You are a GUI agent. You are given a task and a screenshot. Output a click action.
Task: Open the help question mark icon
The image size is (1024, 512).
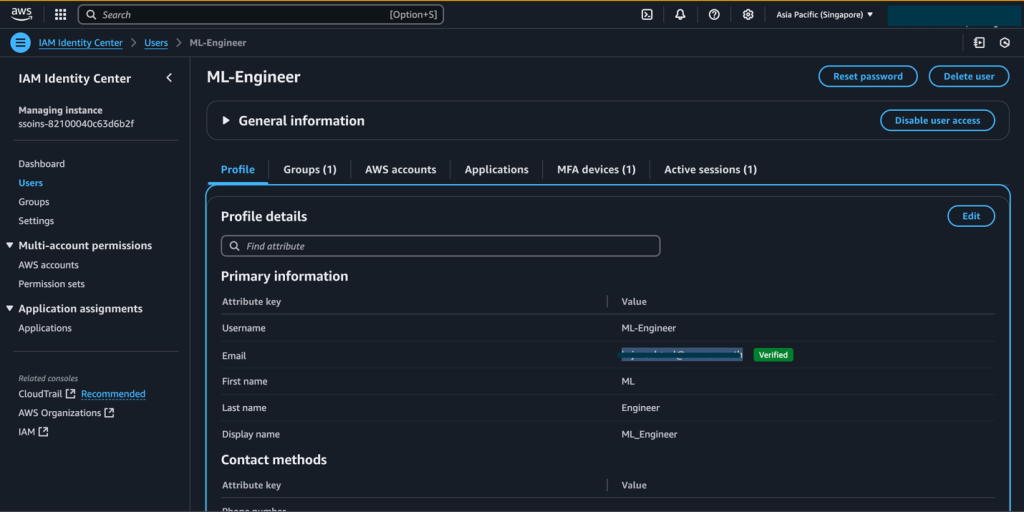tap(714, 15)
